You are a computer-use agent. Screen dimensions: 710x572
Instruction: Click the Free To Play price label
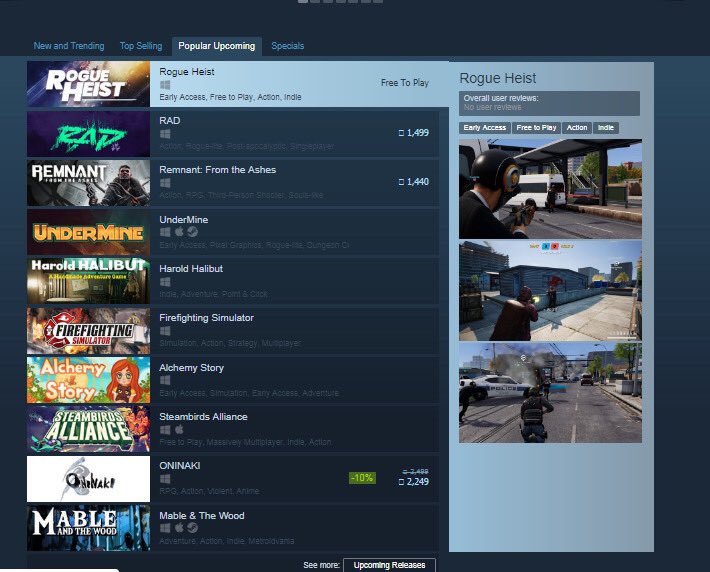[405, 83]
